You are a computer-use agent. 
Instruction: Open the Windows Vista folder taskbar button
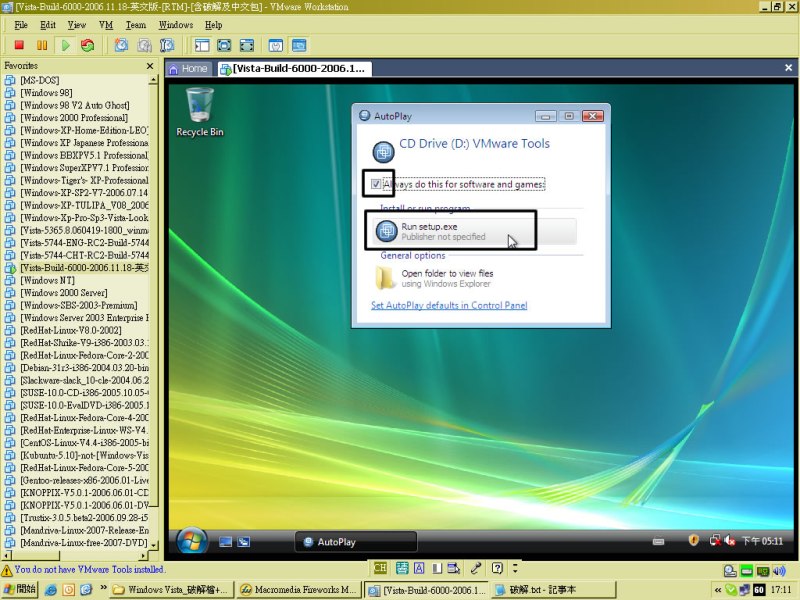click(172, 590)
